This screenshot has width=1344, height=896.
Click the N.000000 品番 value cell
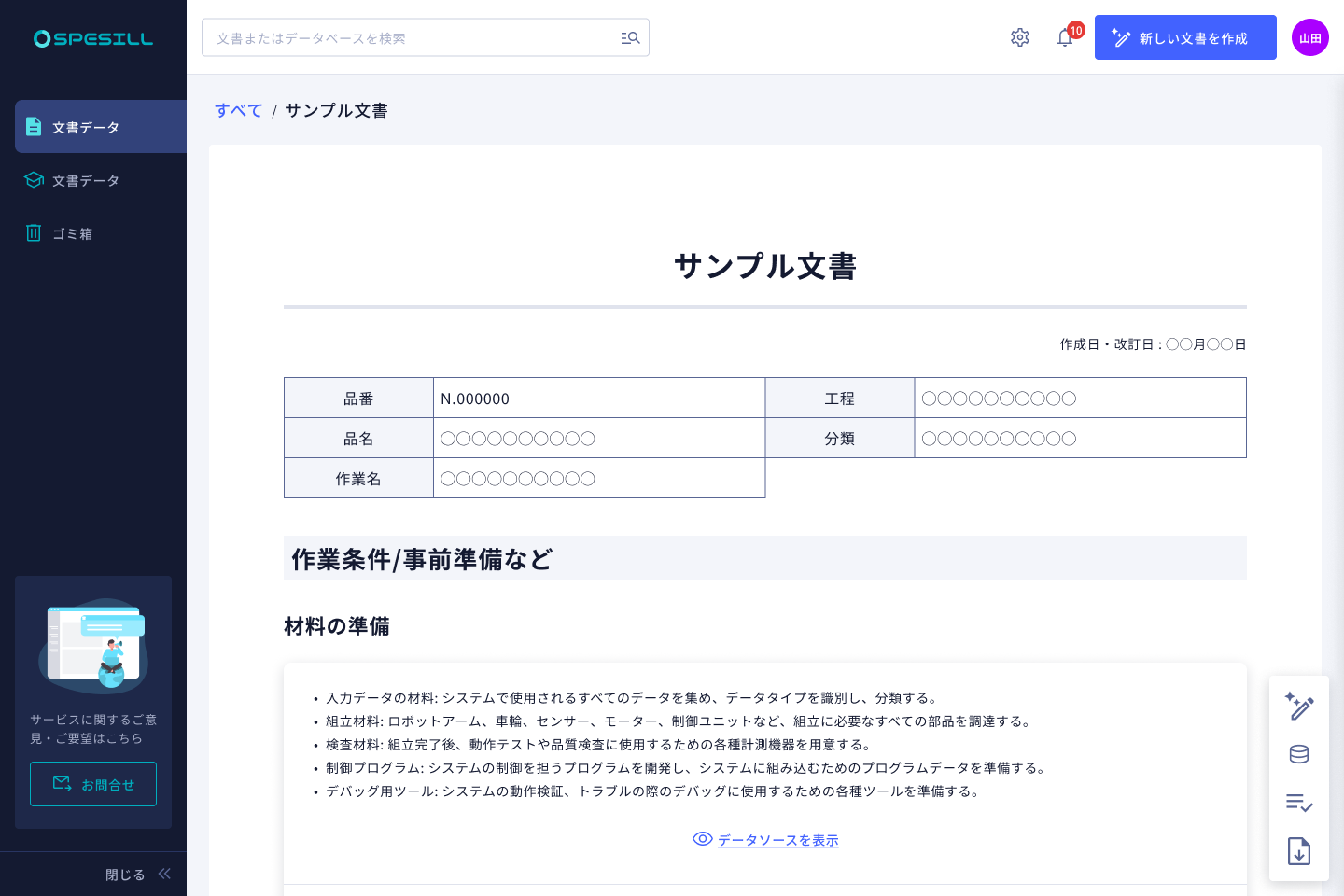click(x=598, y=399)
